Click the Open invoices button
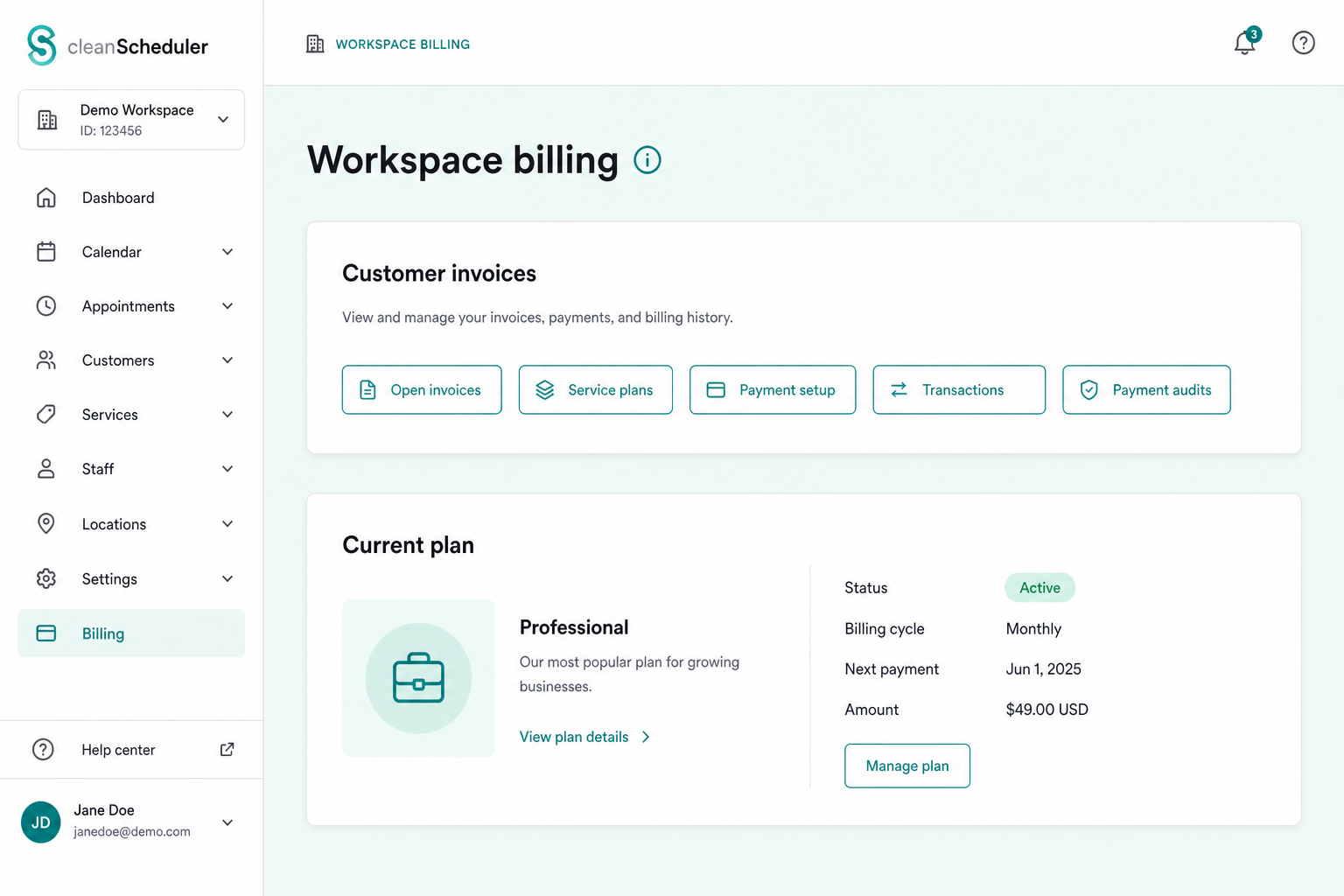Viewport: 1344px width, 896px height. pyautogui.click(x=422, y=389)
